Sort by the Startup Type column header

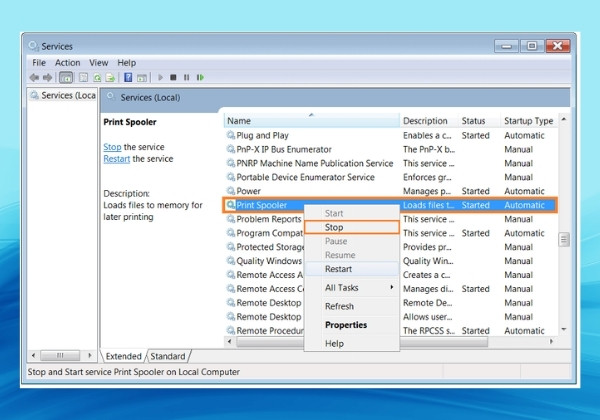click(x=529, y=121)
